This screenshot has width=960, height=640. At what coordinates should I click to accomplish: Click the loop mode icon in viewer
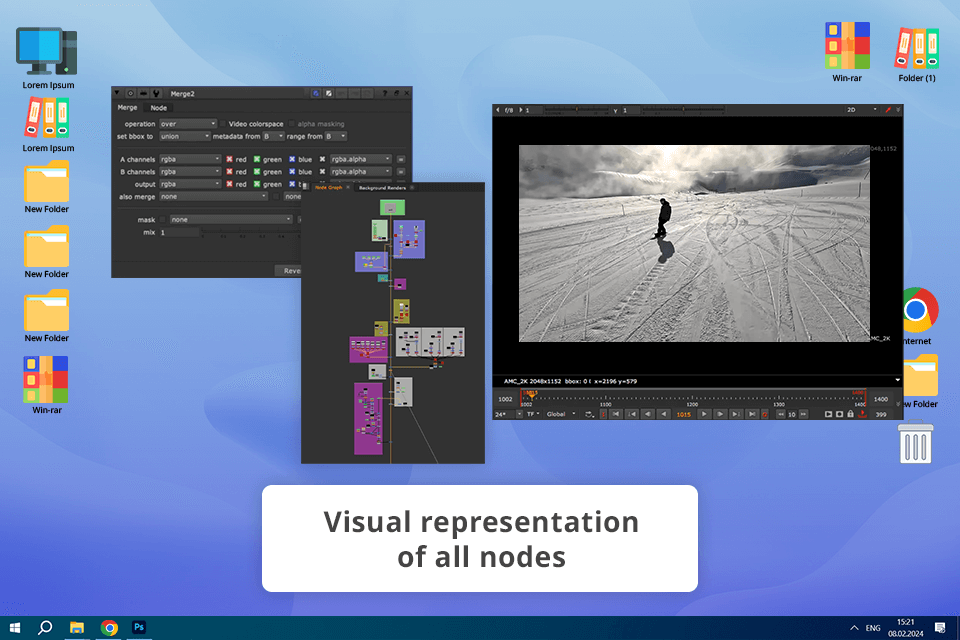pyautogui.click(x=589, y=415)
